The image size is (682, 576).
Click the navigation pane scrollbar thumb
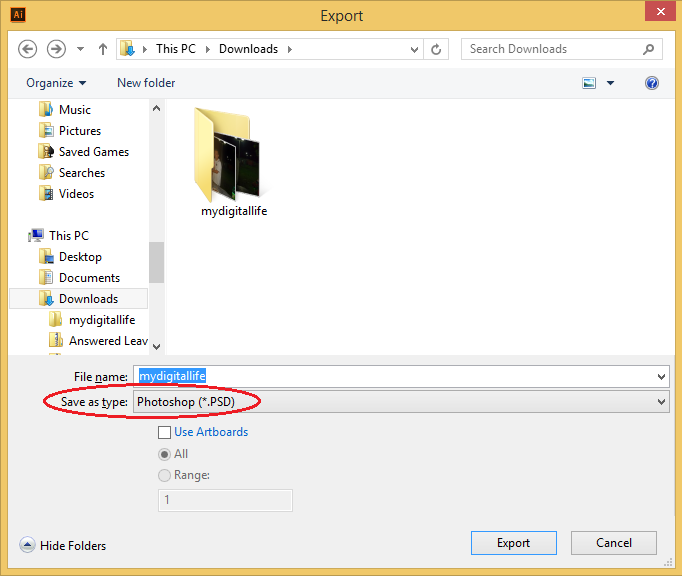point(157,262)
